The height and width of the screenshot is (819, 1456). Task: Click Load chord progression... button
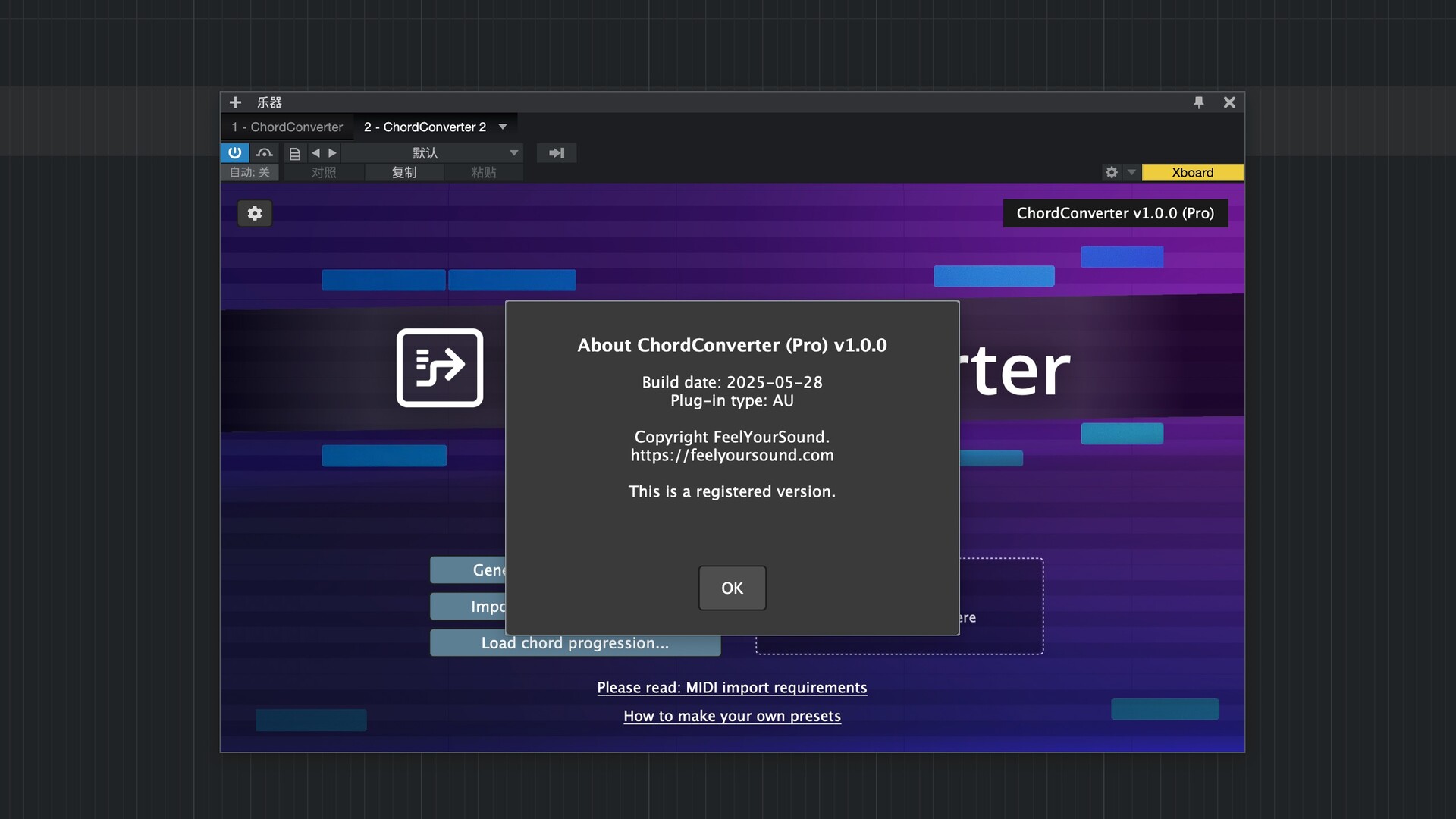tap(575, 643)
